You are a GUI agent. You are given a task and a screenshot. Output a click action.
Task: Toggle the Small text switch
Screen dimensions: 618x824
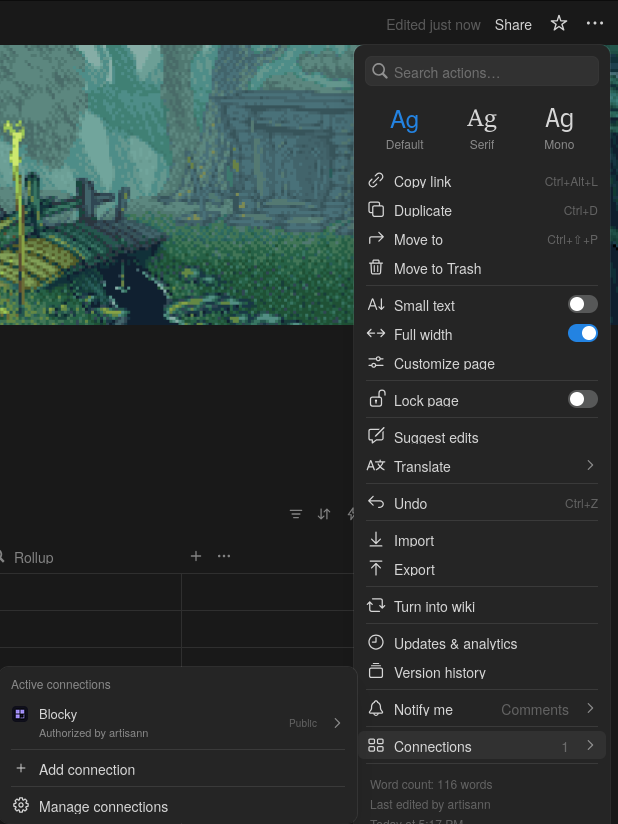coord(582,304)
